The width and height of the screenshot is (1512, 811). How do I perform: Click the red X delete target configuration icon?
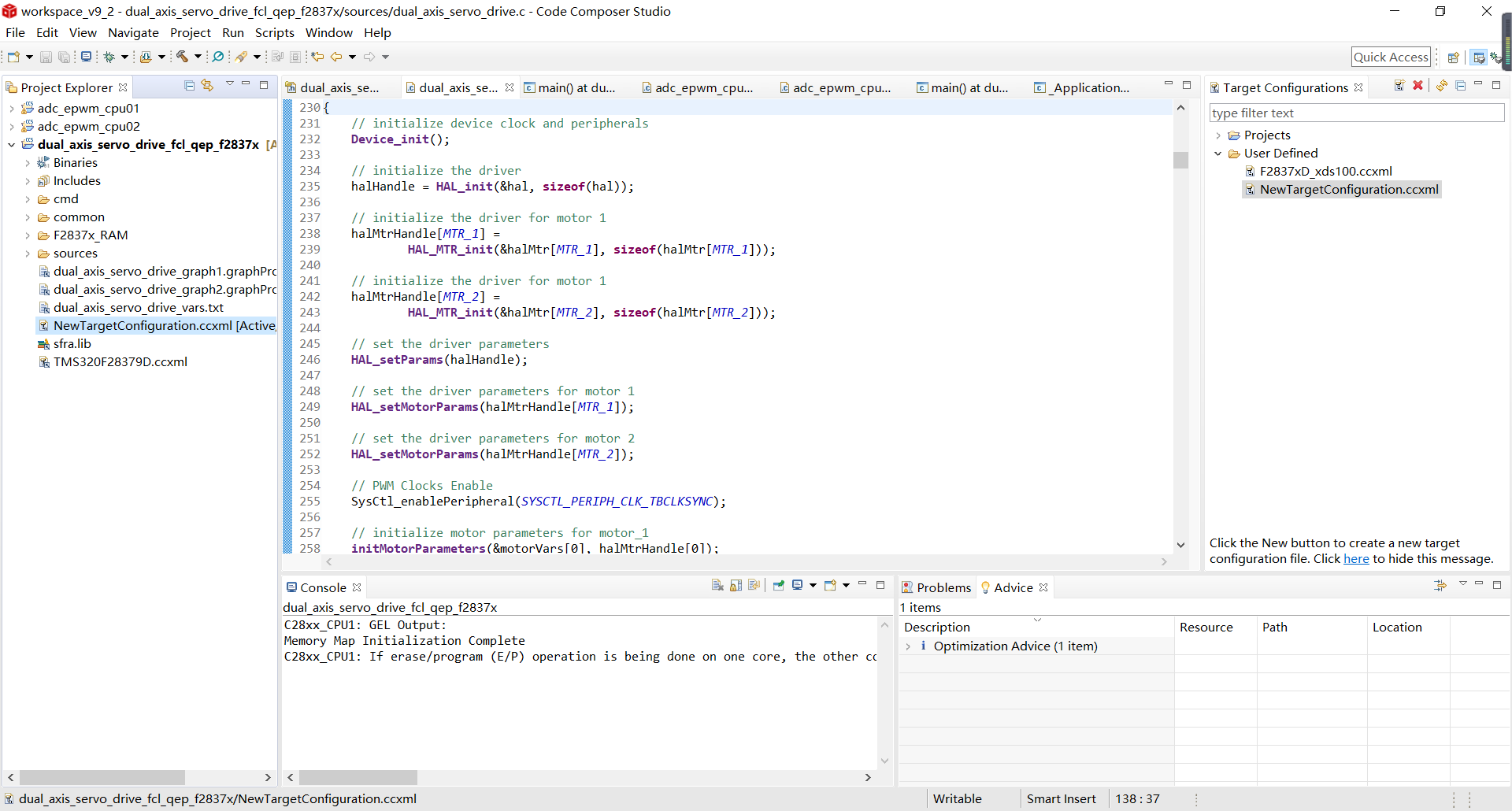[x=1417, y=85]
